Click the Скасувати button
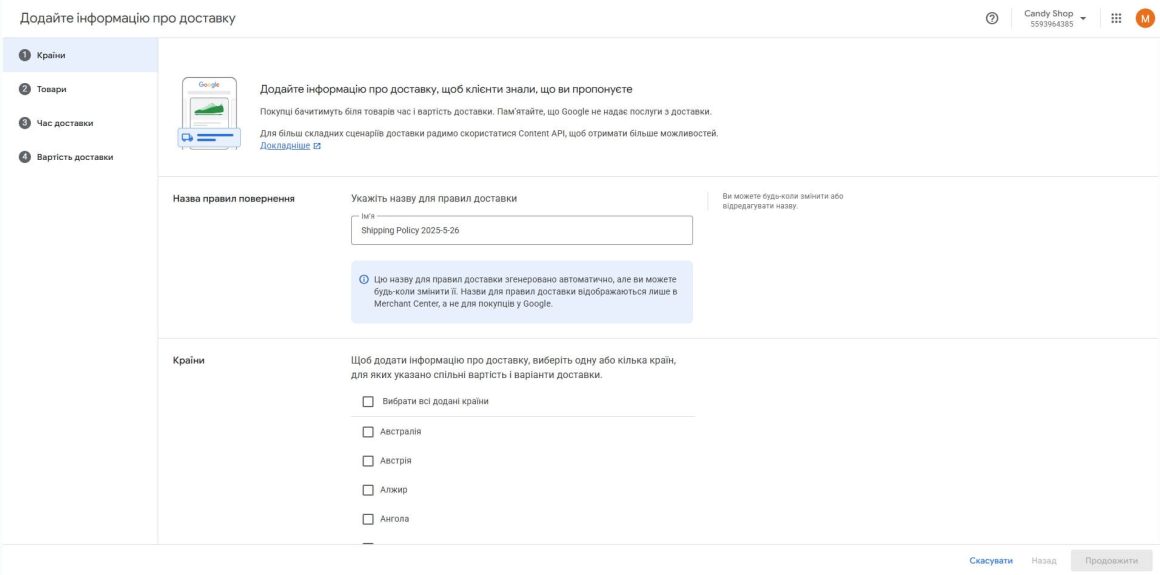 991,561
